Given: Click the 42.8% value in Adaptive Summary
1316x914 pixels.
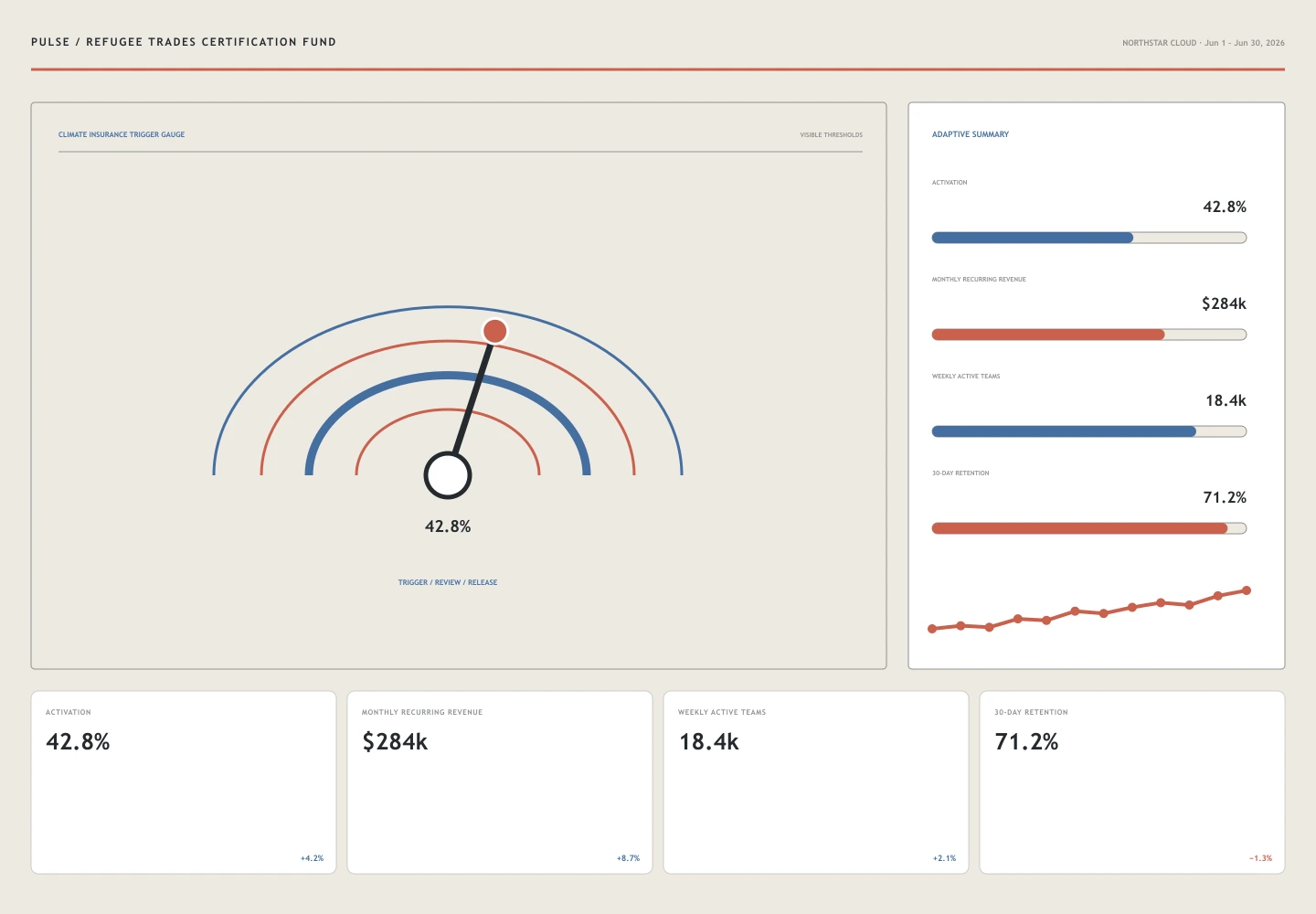Looking at the screenshot, I should [1225, 207].
